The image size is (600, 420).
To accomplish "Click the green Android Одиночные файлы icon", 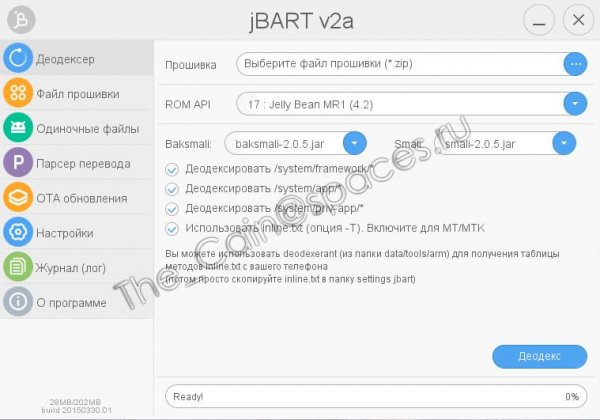I will (x=18, y=128).
